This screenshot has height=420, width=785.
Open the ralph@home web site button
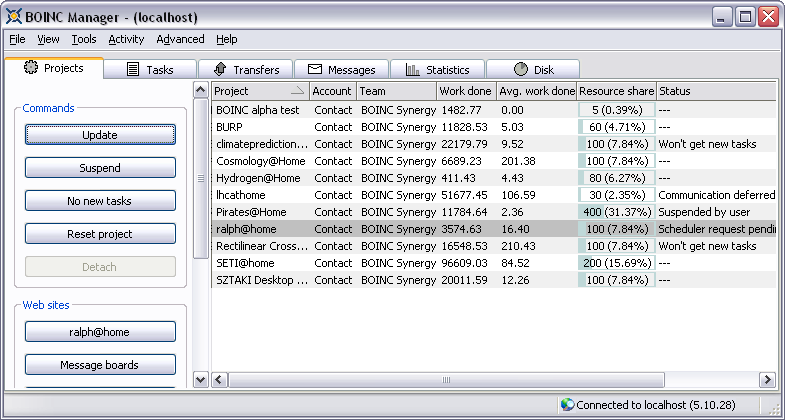pyautogui.click(x=100, y=331)
